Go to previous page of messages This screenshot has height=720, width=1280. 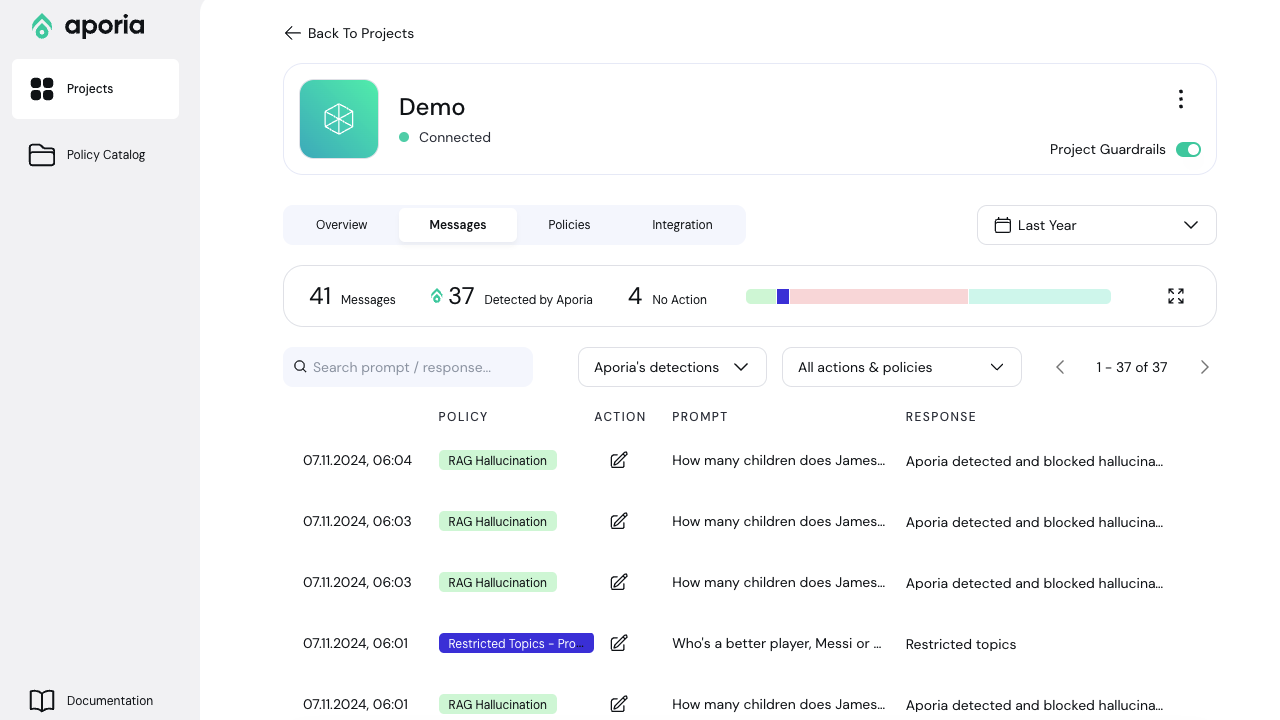coord(1060,367)
